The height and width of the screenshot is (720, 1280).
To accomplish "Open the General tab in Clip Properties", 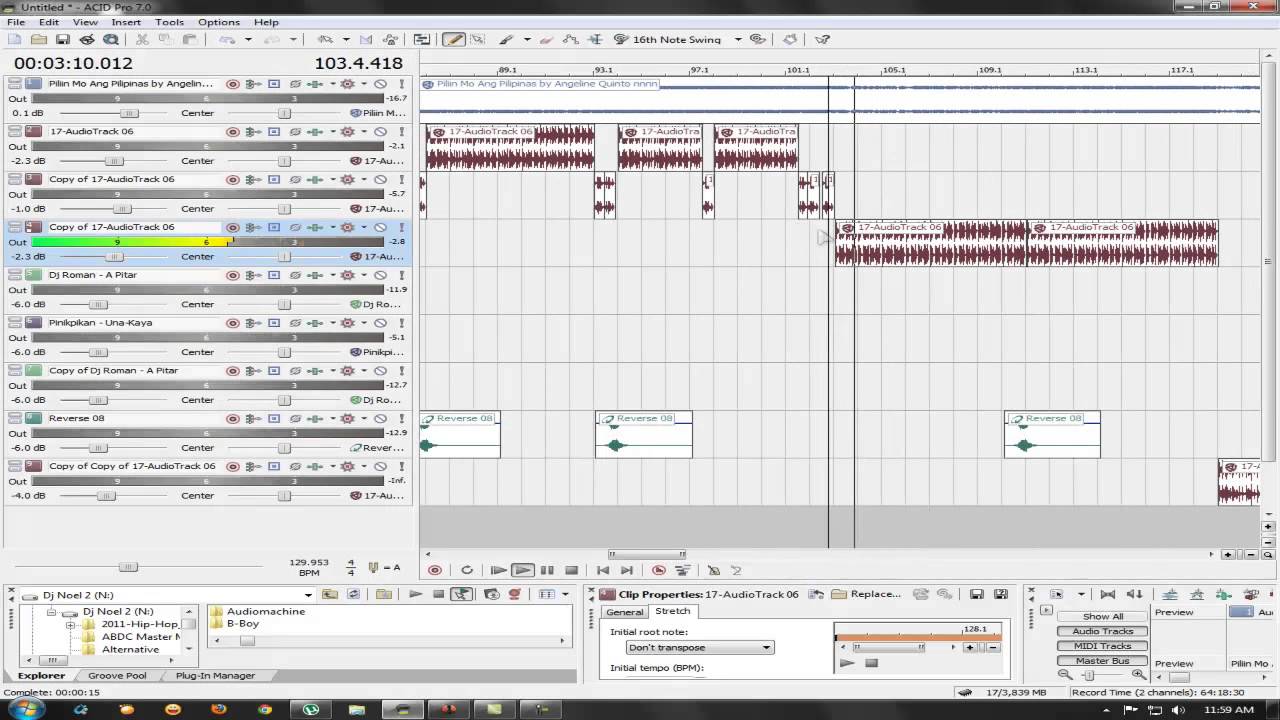I will point(624,612).
